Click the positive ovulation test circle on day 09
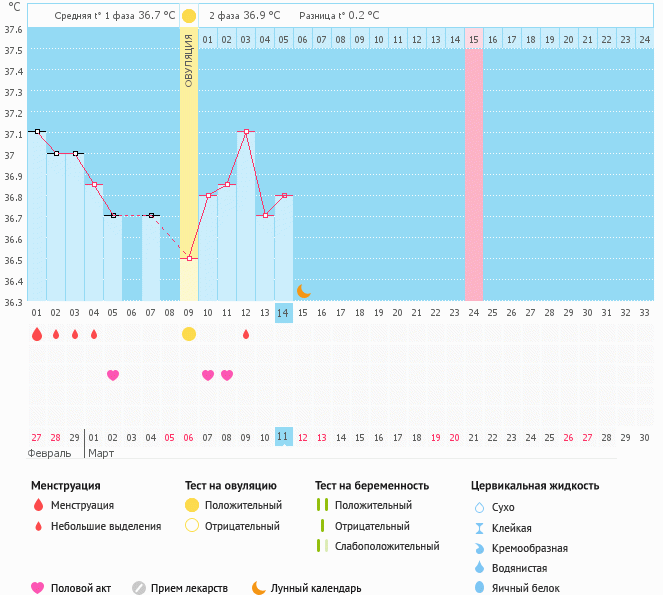 (189, 333)
